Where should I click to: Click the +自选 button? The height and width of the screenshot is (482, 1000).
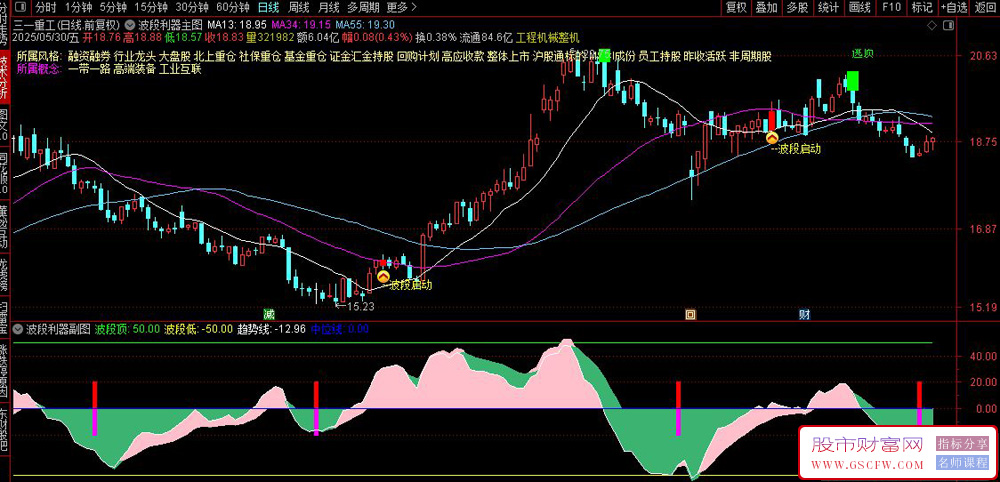(953, 8)
